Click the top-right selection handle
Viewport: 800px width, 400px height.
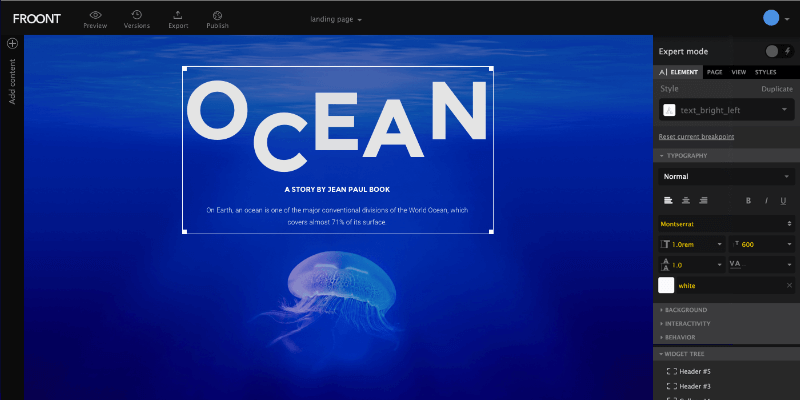(x=491, y=68)
